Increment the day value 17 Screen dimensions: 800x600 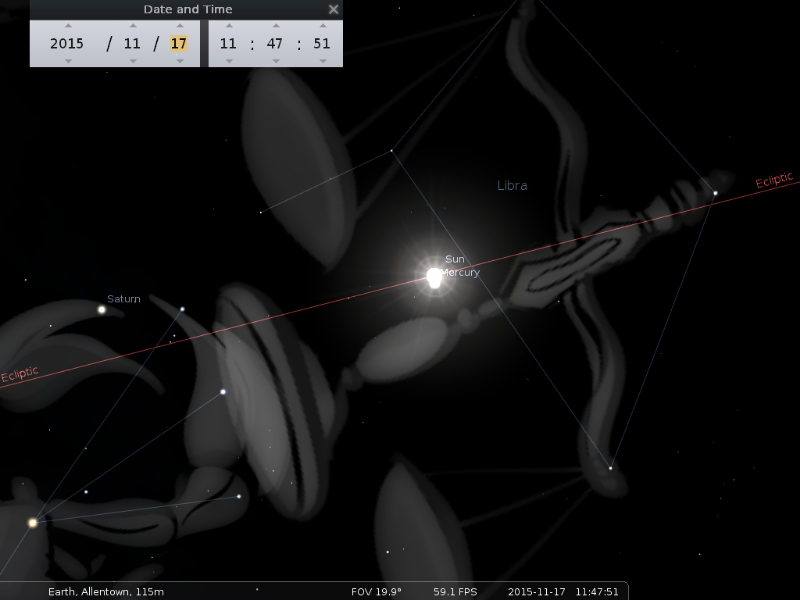pyautogui.click(x=179, y=26)
